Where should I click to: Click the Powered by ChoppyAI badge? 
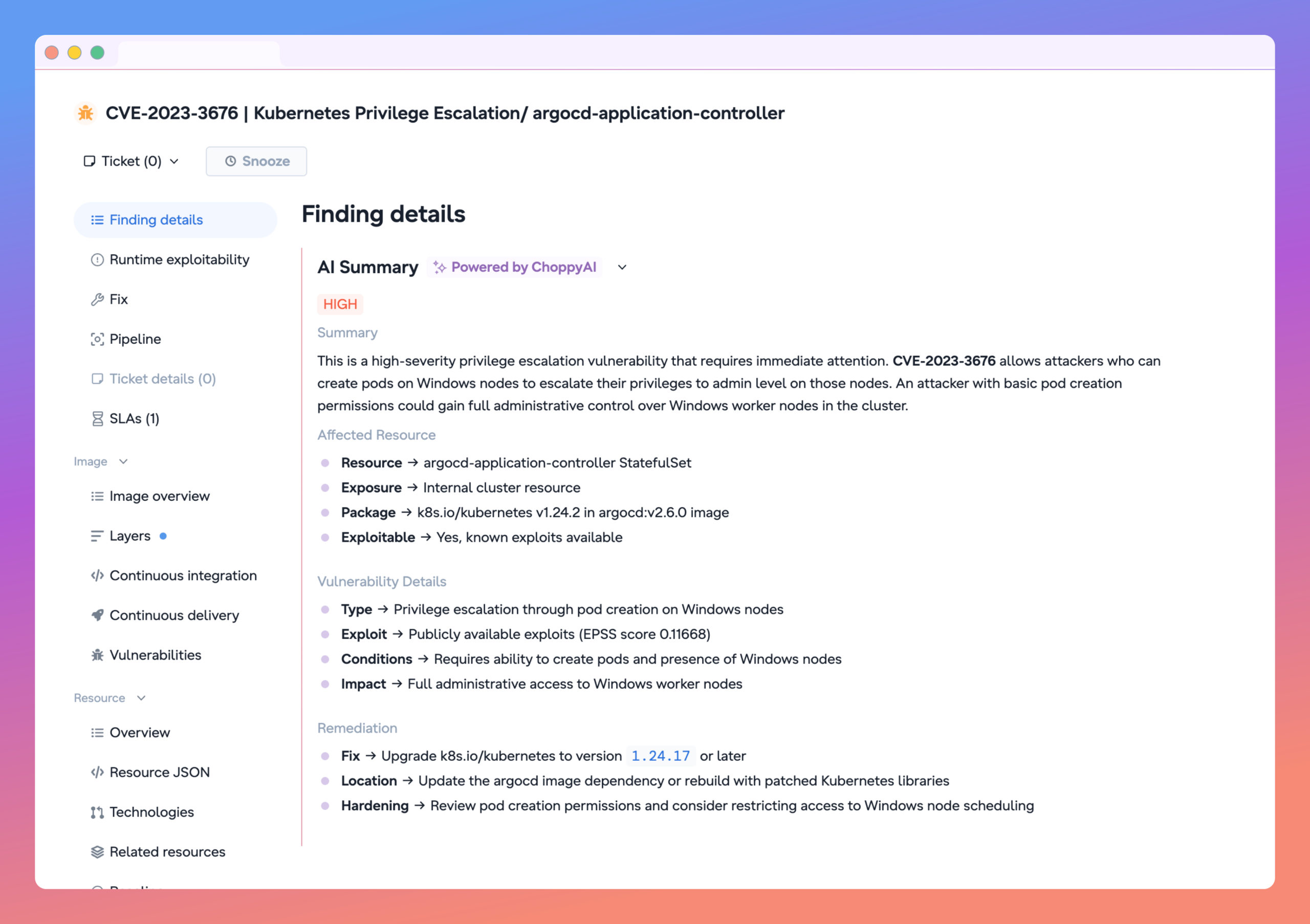point(515,268)
